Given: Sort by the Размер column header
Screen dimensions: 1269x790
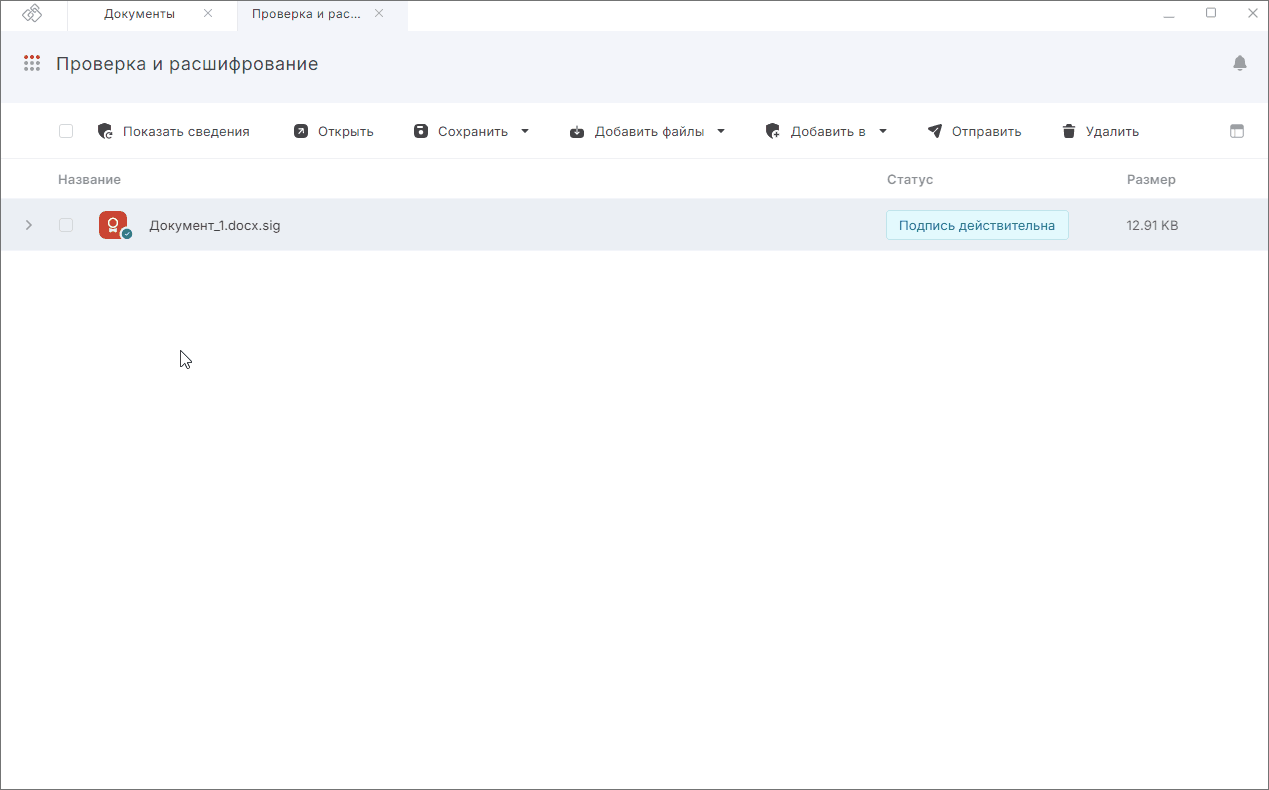Looking at the screenshot, I should tap(1151, 180).
